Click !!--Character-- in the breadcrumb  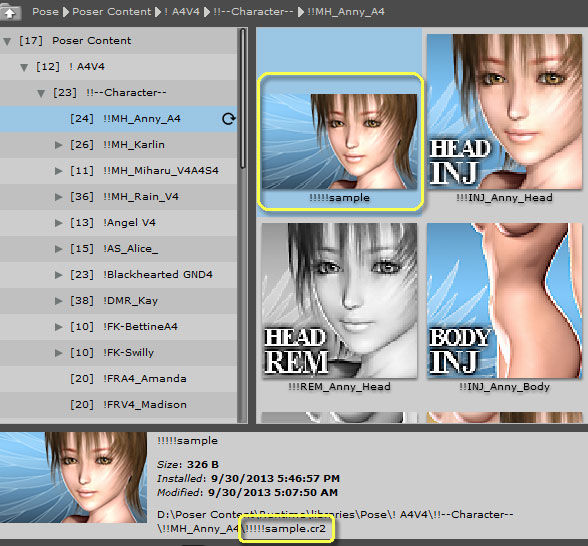253,12
